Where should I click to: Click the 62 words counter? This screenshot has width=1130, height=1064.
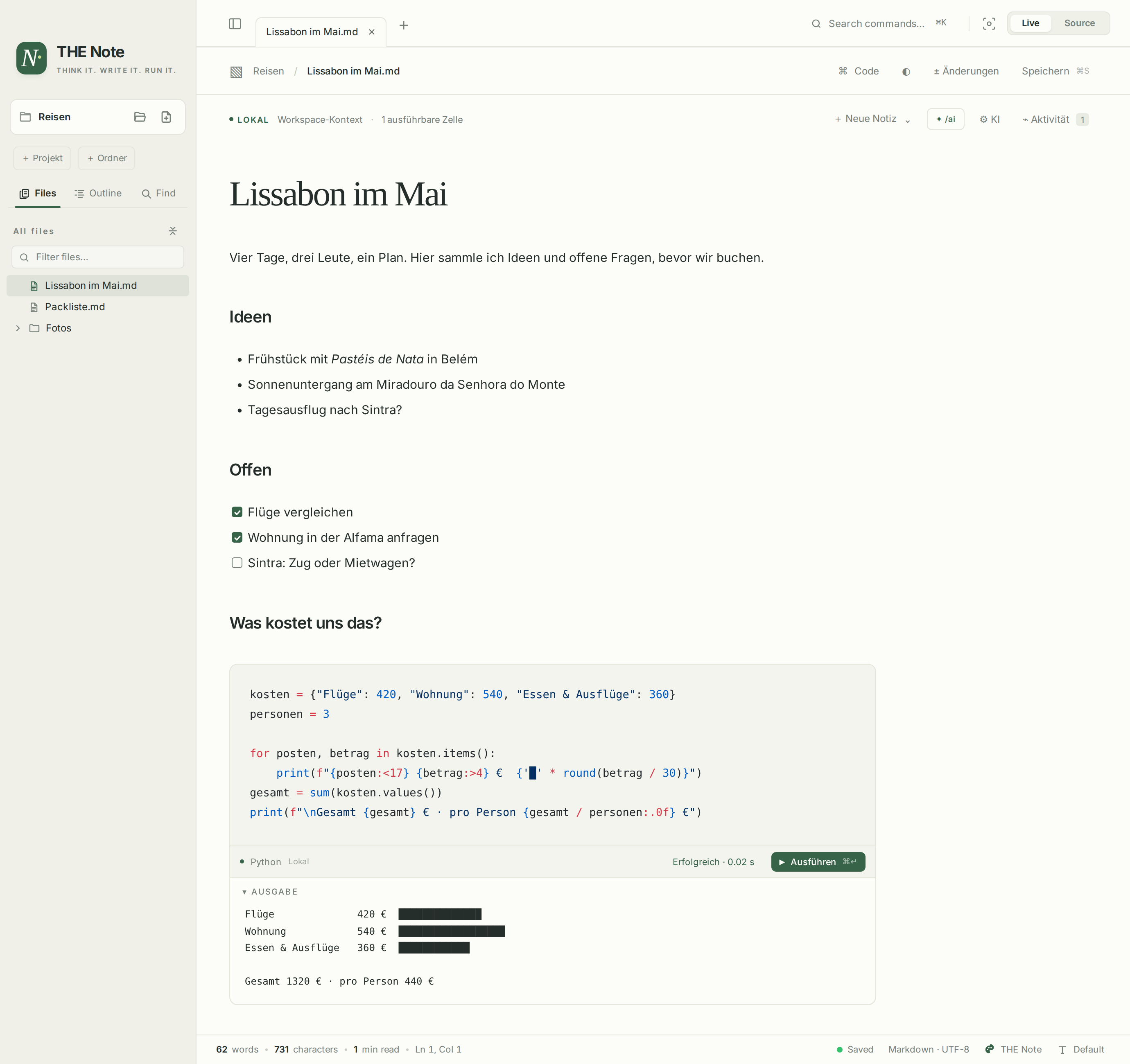(x=237, y=1049)
